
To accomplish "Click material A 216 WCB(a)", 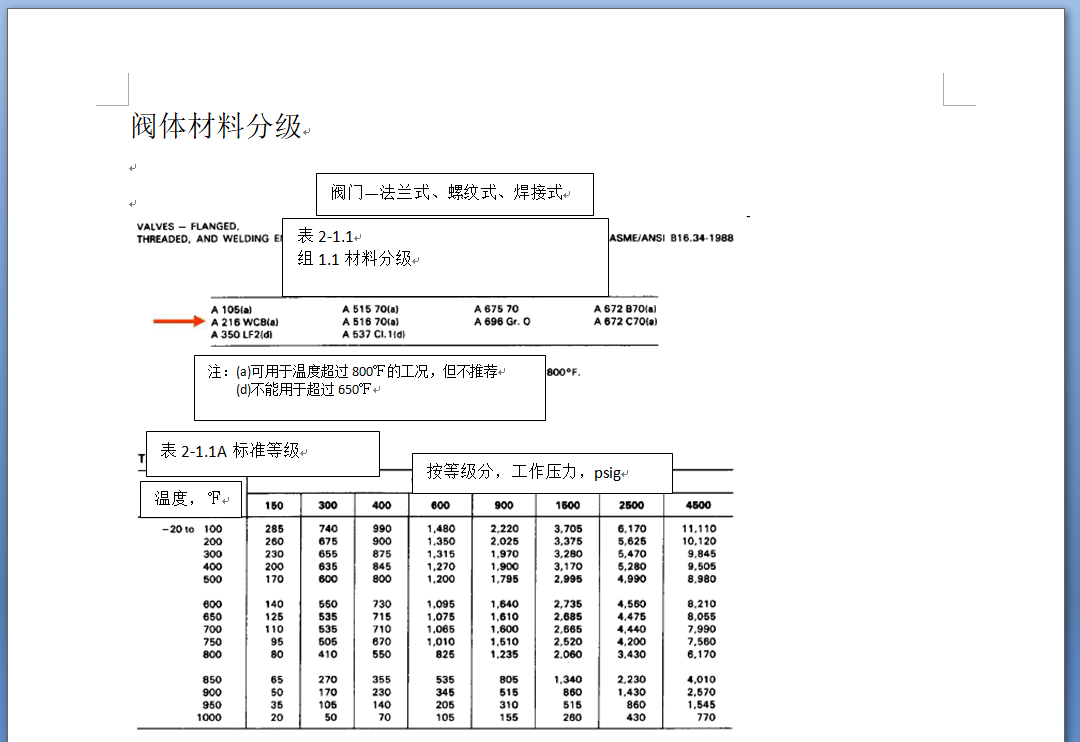I will (x=245, y=322).
